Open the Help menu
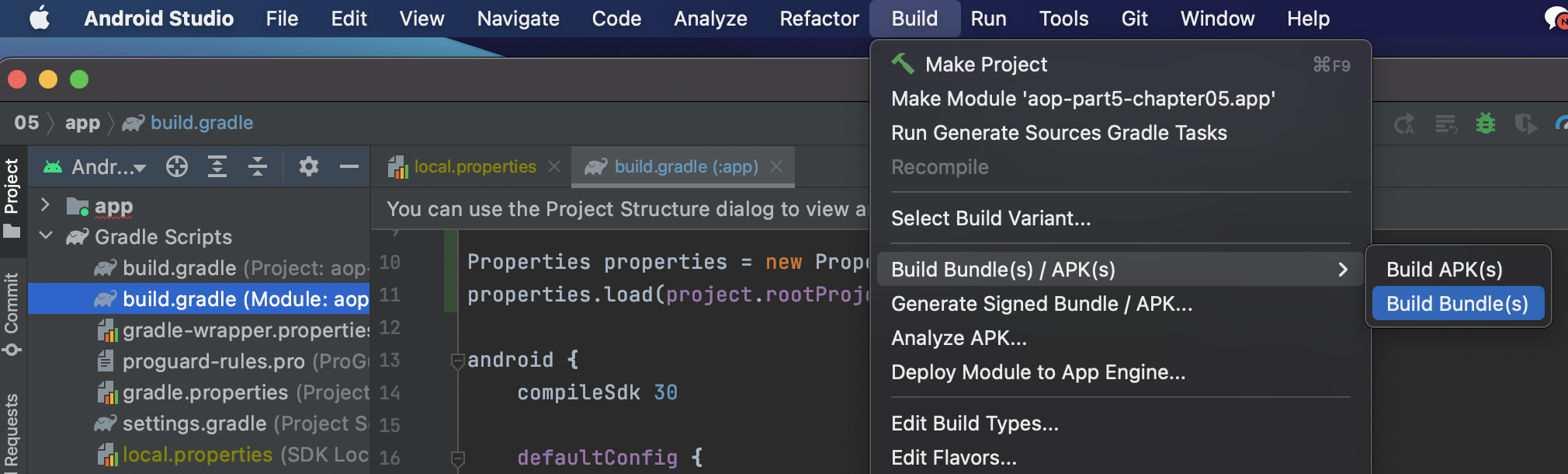1568x474 pixels. point(1308,18)
